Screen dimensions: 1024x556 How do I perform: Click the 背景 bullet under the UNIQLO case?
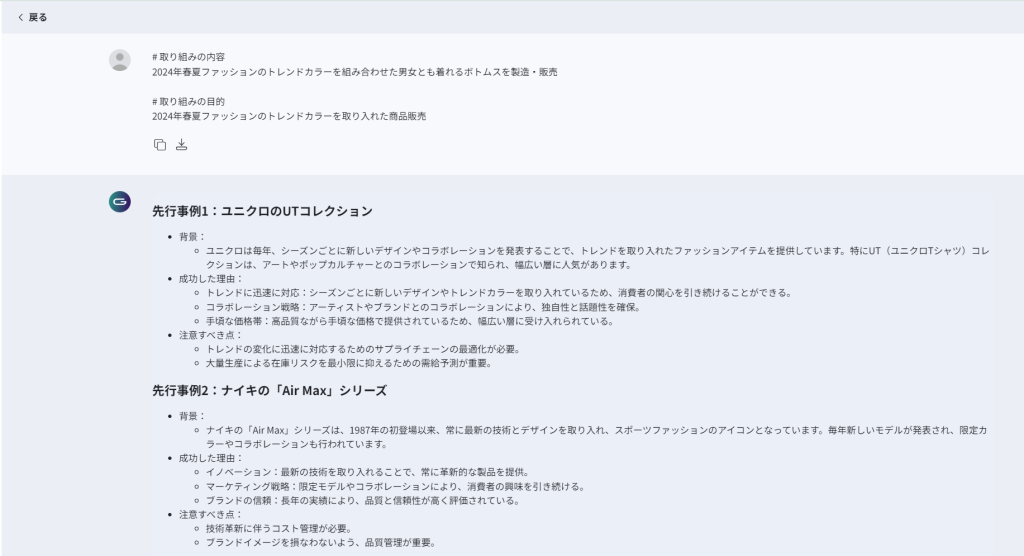pyautogui.click(x=192, y=237)
